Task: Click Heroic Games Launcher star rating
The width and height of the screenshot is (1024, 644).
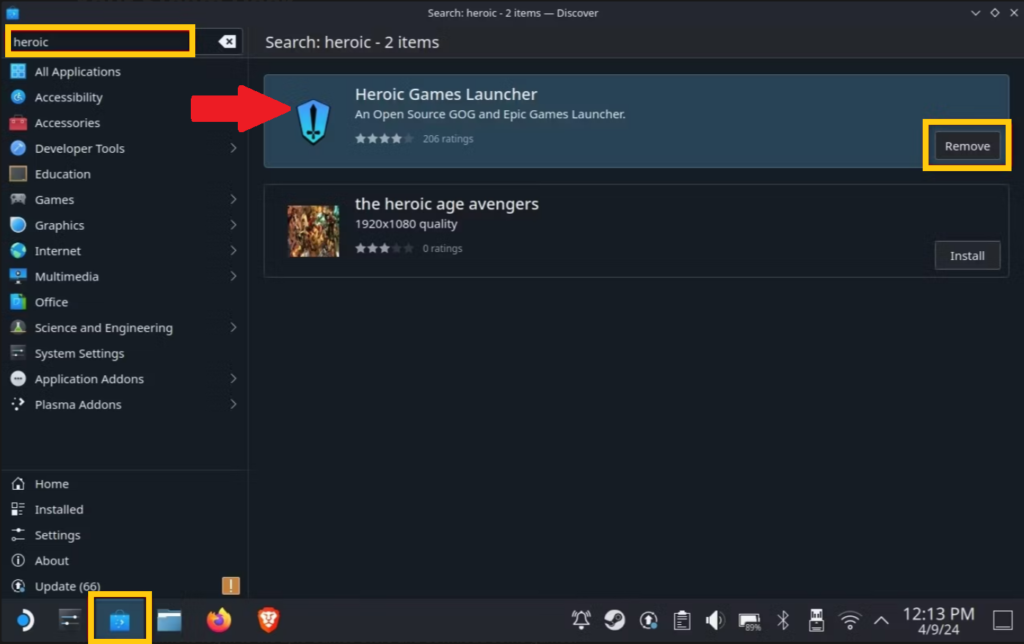Action: 384,138
